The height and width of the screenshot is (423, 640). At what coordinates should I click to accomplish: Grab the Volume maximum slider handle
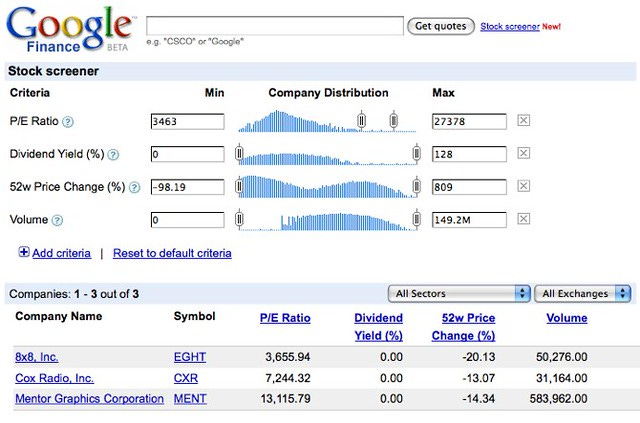point(416,219)
